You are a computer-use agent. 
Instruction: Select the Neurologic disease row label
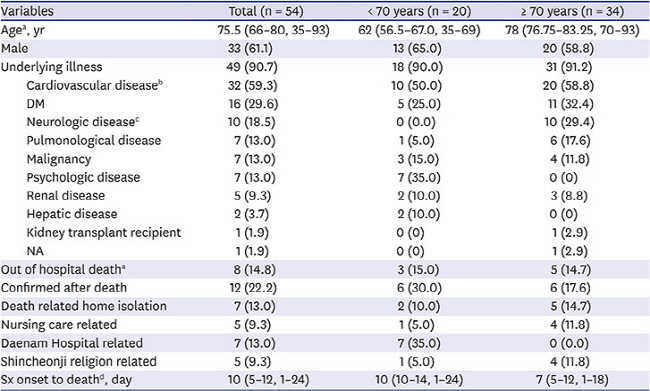click(83, 122)
